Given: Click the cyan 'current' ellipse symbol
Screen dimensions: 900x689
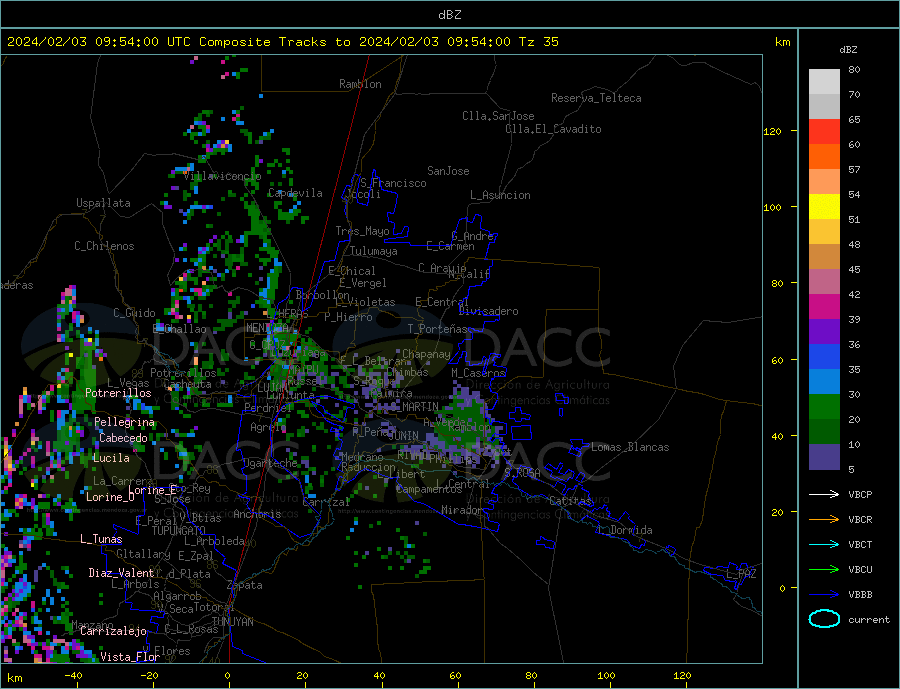Looking at the screenshot, I should pyautogui.click(x=824, y=619).
